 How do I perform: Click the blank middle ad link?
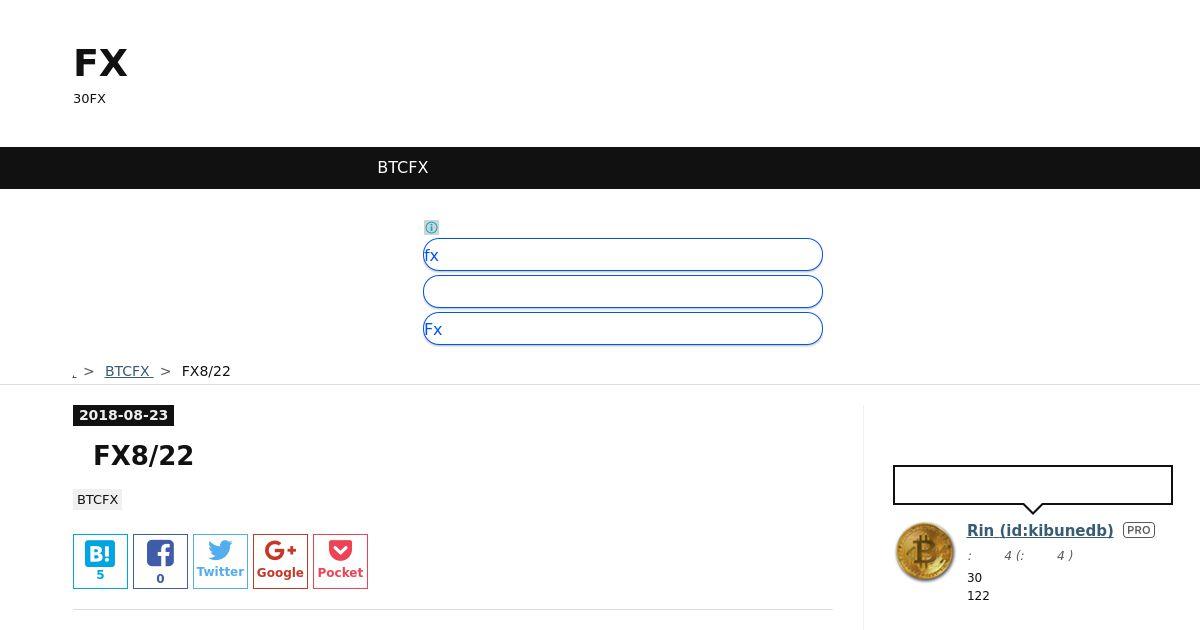pos(622,292)
